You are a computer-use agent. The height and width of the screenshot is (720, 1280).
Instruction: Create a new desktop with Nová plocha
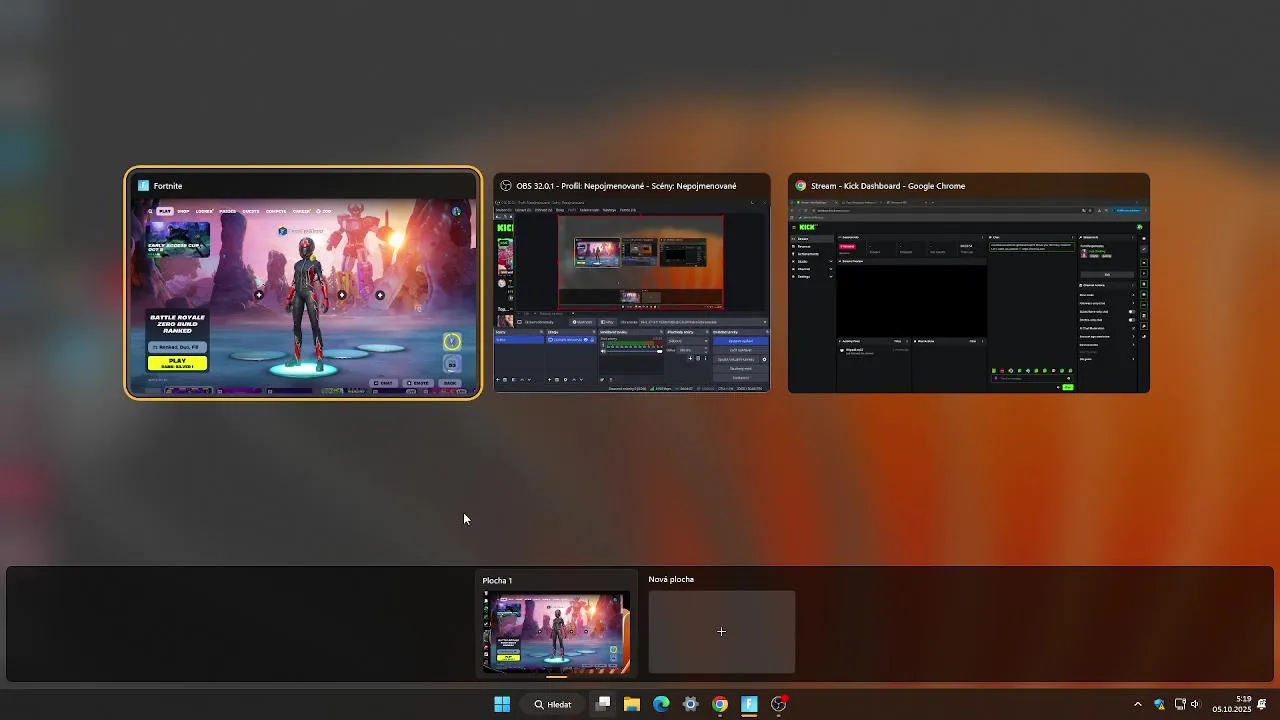click(x=722, y=632)
